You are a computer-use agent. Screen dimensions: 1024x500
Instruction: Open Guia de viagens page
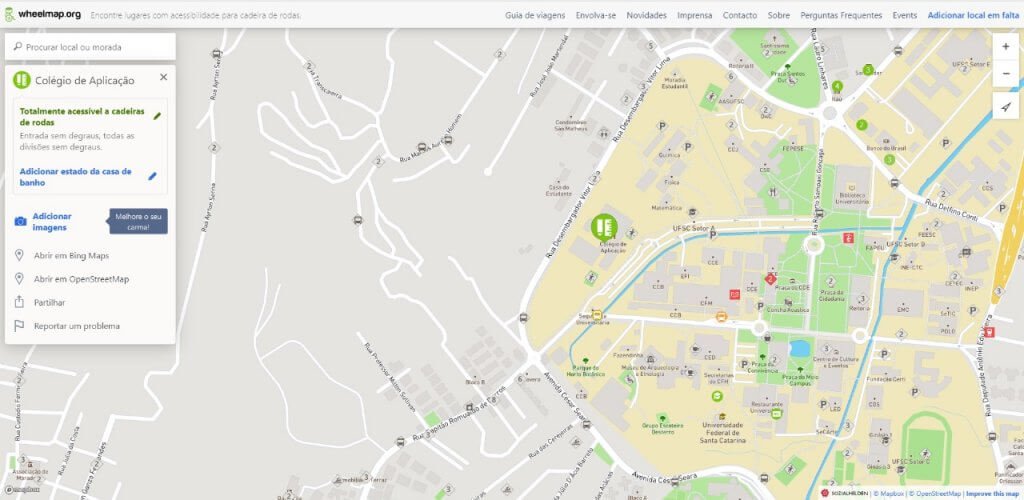tap(535, 15)
